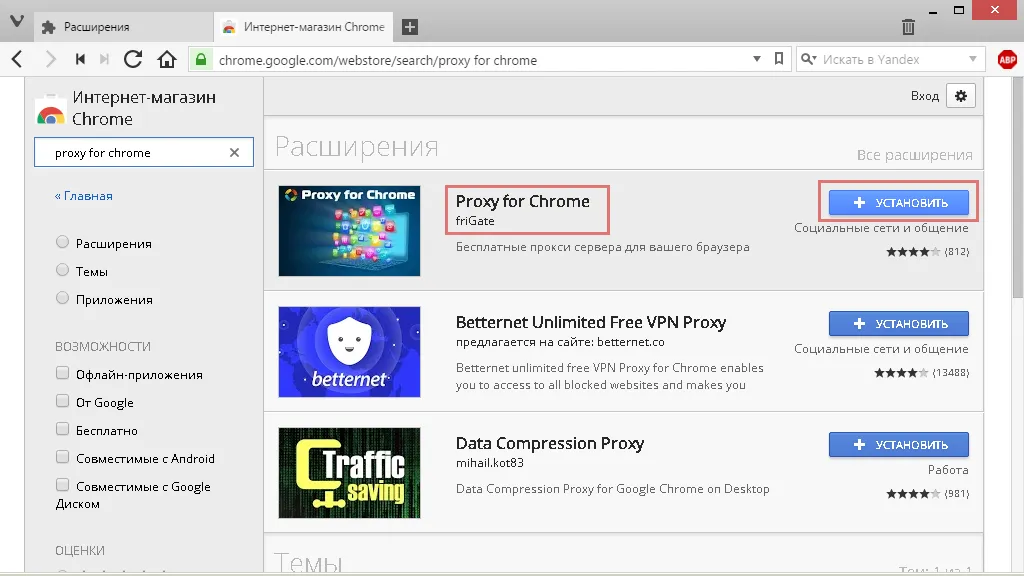Image resolution: width=1024 pixels, height=576 pixels.
Task: Click the Proxy for Chrome thumbnail
Action: point(349,231)
